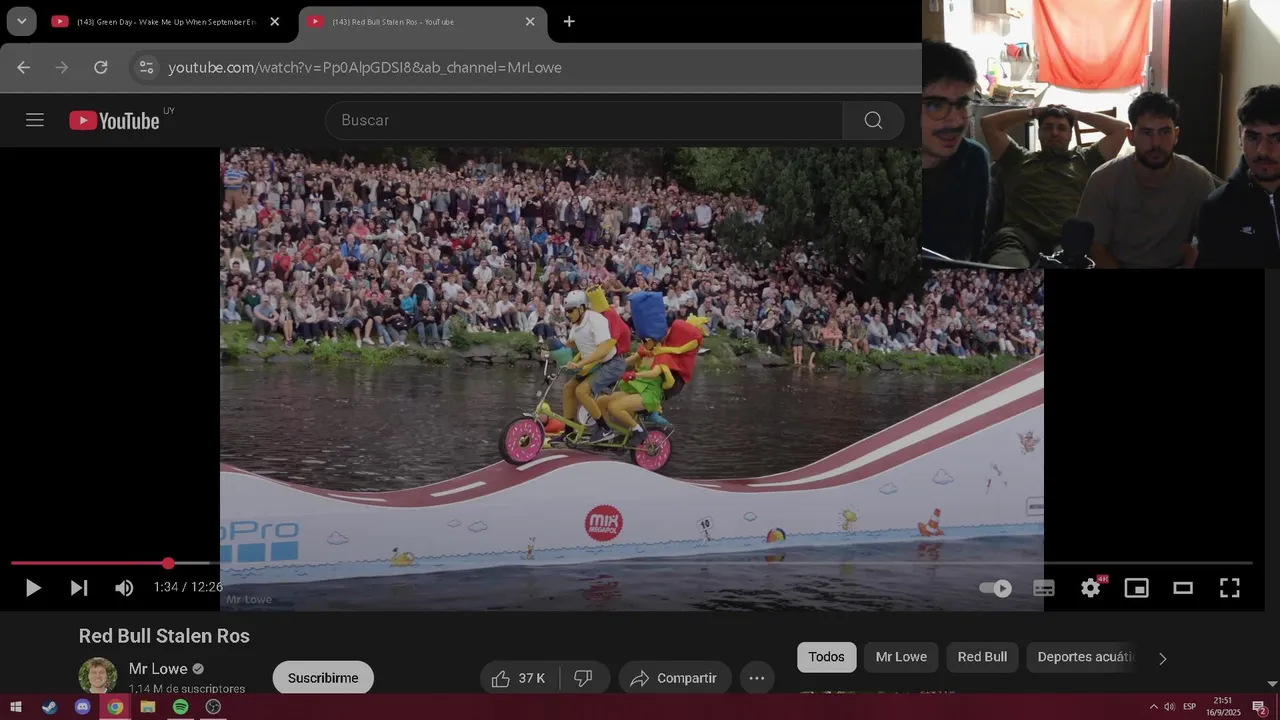This screenshot has height=720, width=1280.
Task: Select the Red Bull filter chip
Action: pos(982,657)
